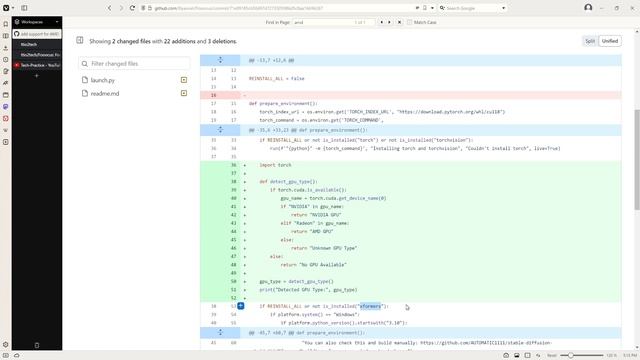640x360 pixels.
Task: Open the address bar dropdown arrow
Action: 432,8
